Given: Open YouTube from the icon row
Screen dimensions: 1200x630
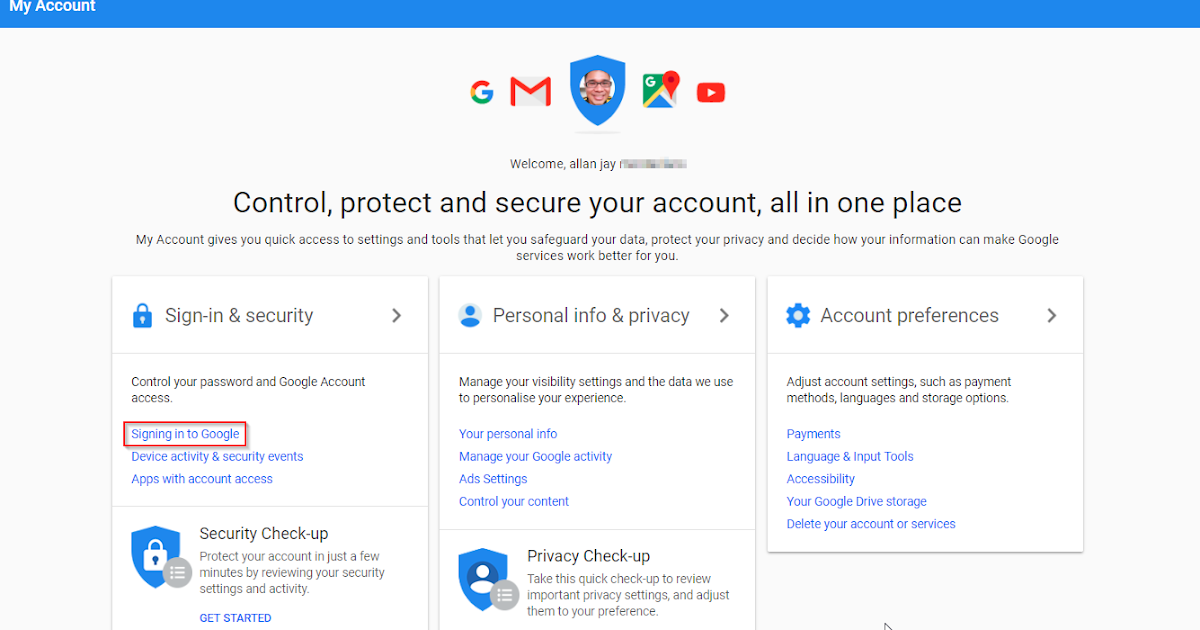Looking at the screenshot, I should point(710,92).
